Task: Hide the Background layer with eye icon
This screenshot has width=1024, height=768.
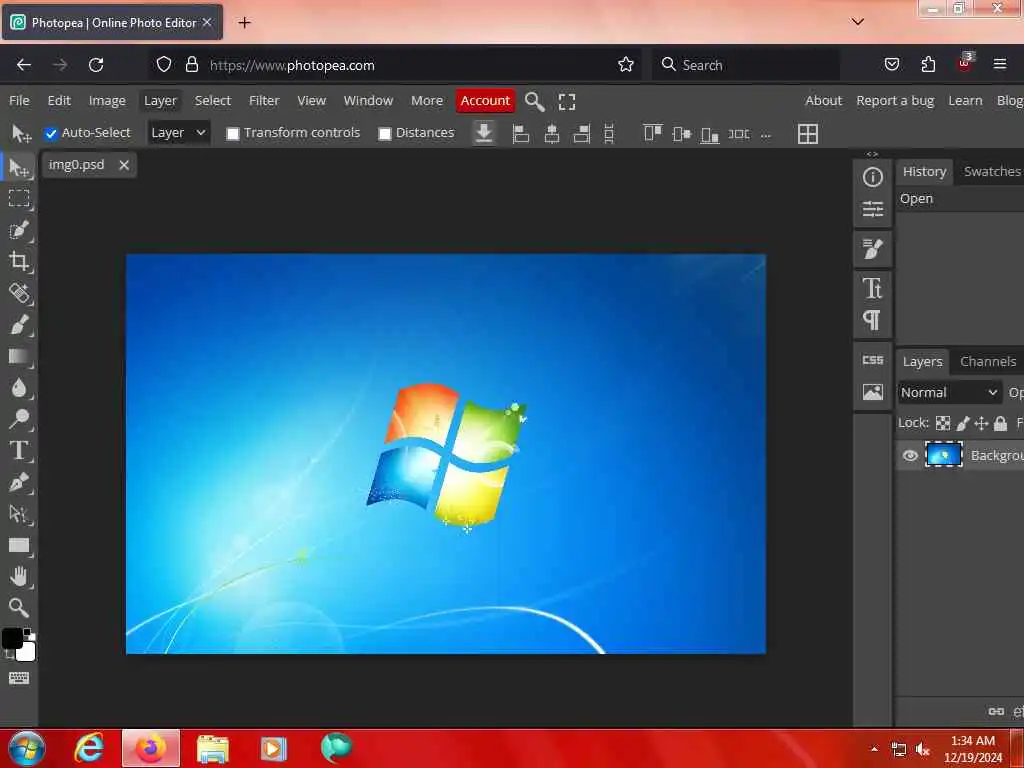Action: point(910,455)
